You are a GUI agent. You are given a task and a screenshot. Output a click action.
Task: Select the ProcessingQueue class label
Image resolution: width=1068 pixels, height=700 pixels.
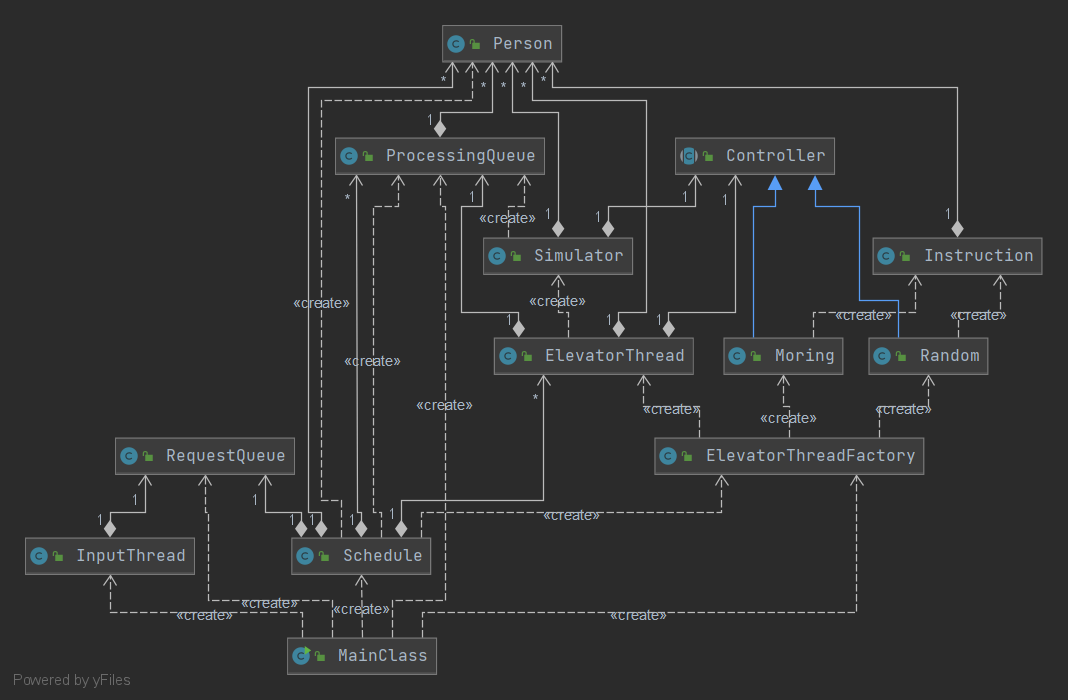point(460,155)
